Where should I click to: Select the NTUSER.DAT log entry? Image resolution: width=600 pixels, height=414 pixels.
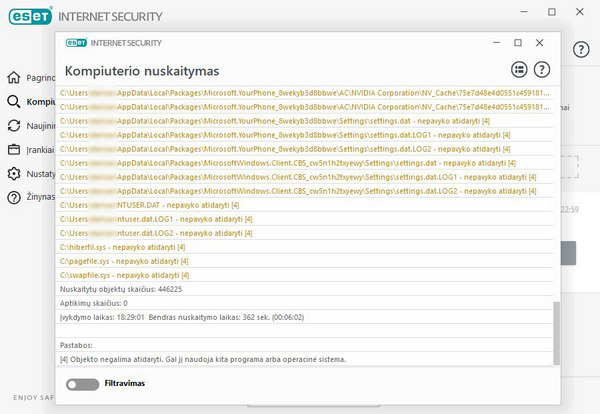pos(150,204)
